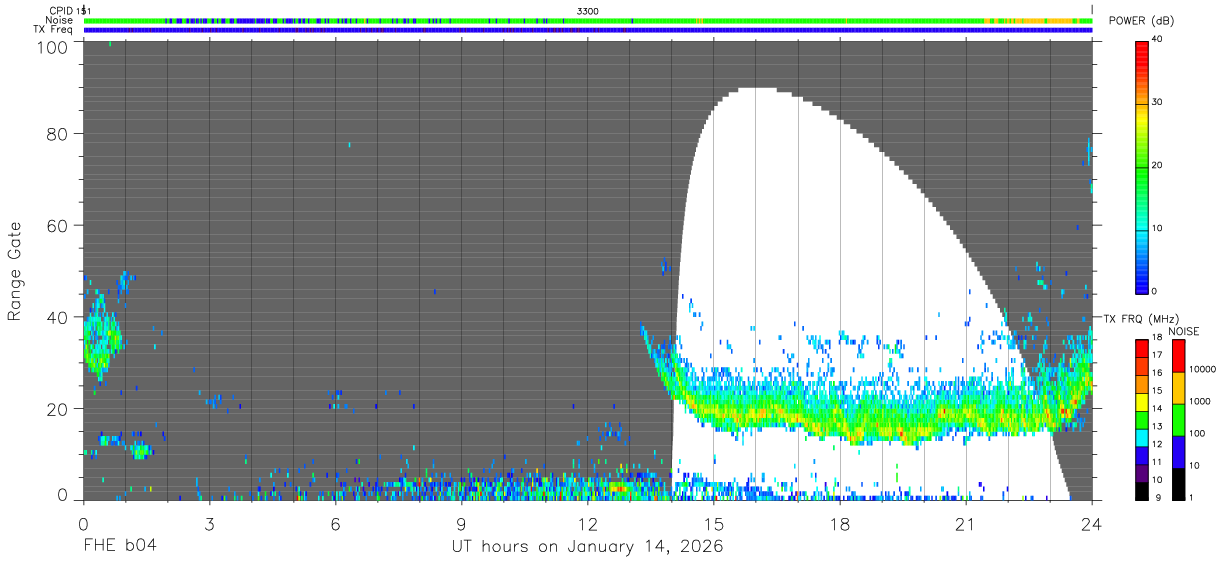Click the 9 tick on the UT hours axis

tap(461, 524)
